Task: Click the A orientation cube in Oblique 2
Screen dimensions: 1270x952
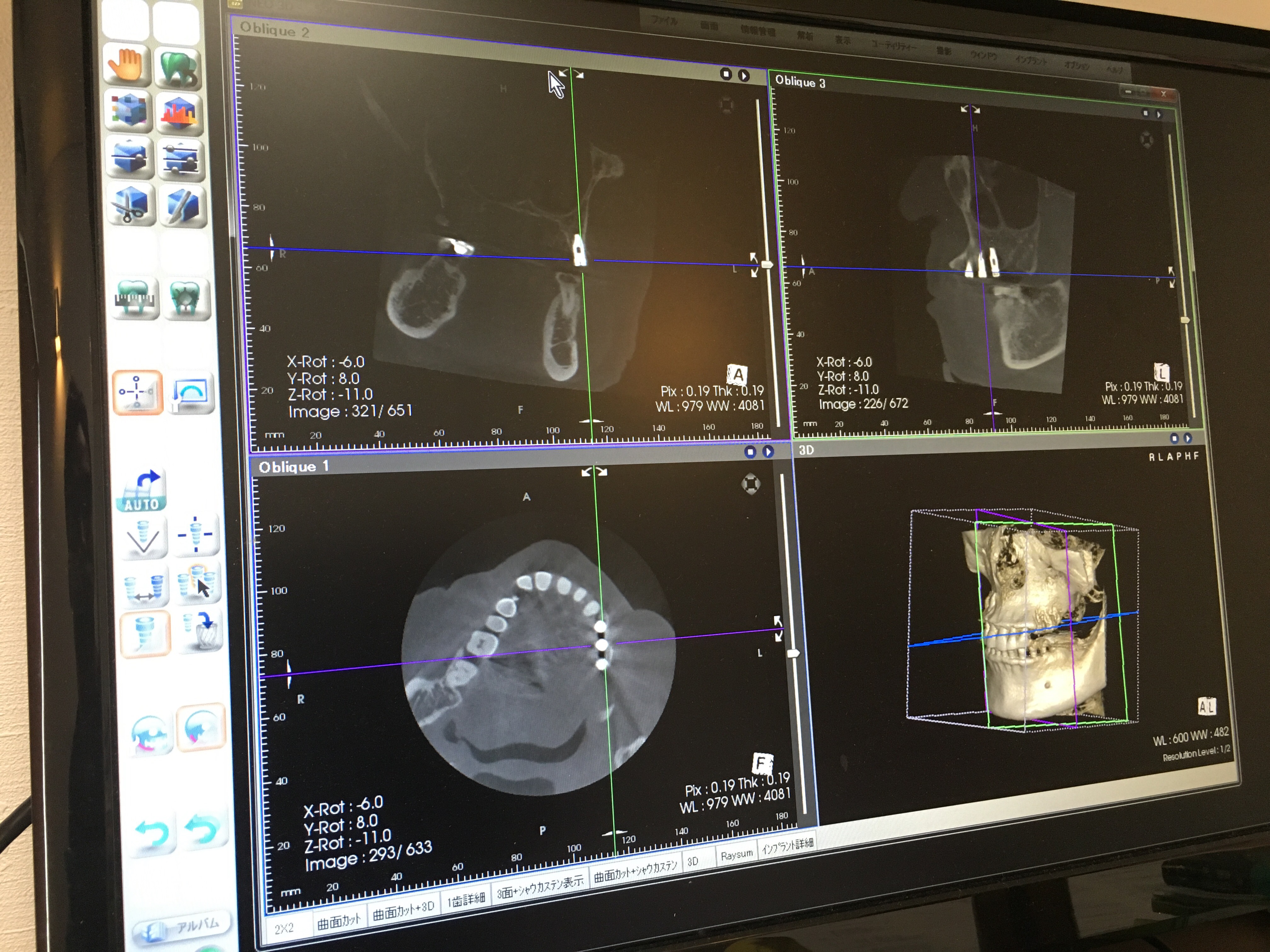Action: (738, 375)
